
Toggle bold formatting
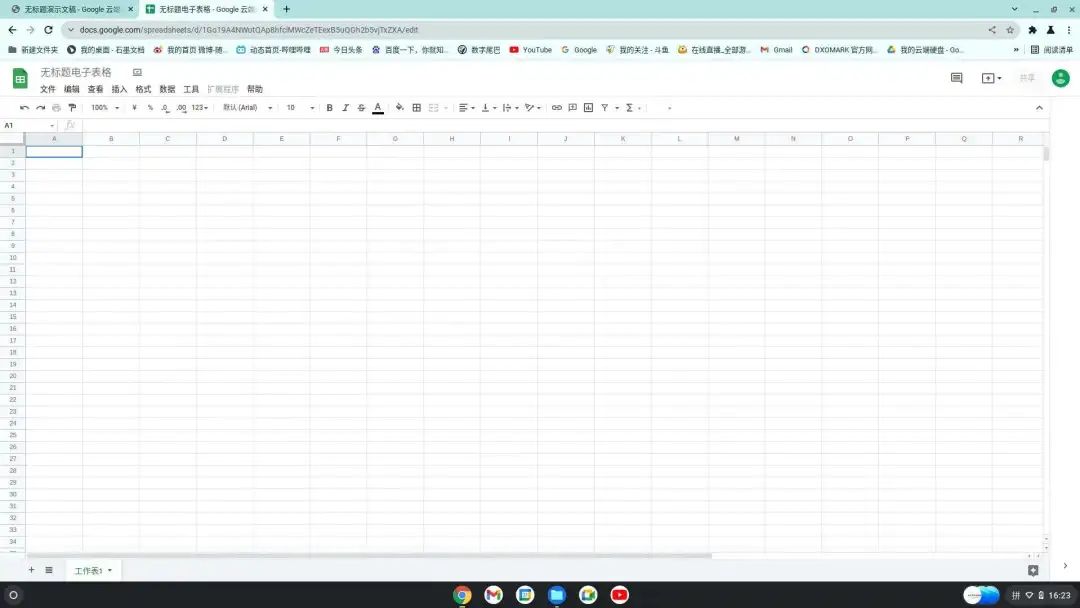[x=330, y=108]
